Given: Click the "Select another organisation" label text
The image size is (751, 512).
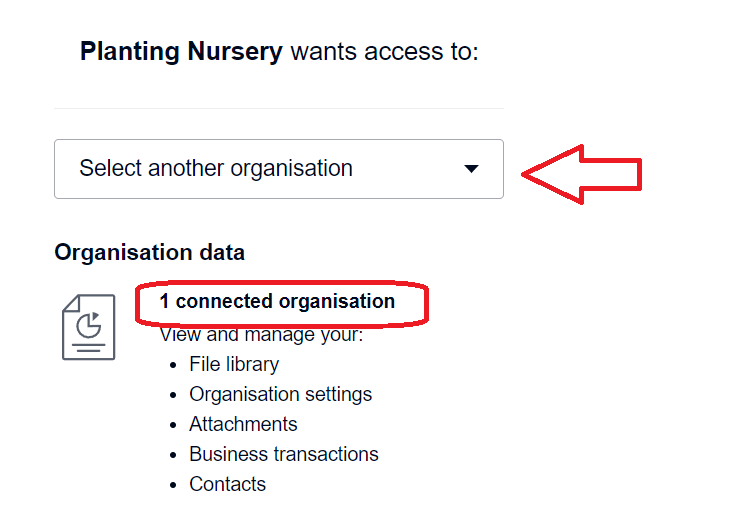Looking at the screenshot, I should [216, 169].
